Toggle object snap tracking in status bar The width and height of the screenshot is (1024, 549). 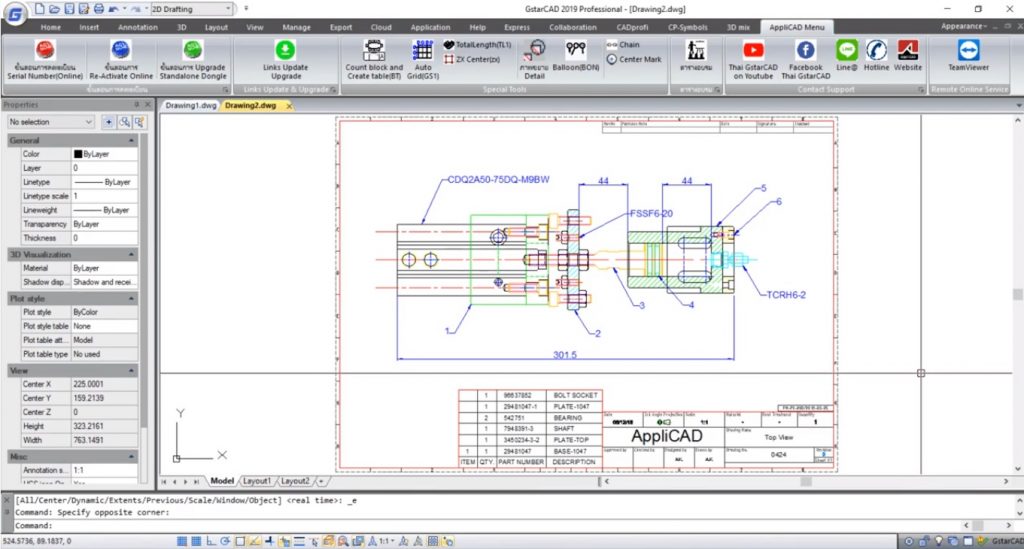pos(255,541)
